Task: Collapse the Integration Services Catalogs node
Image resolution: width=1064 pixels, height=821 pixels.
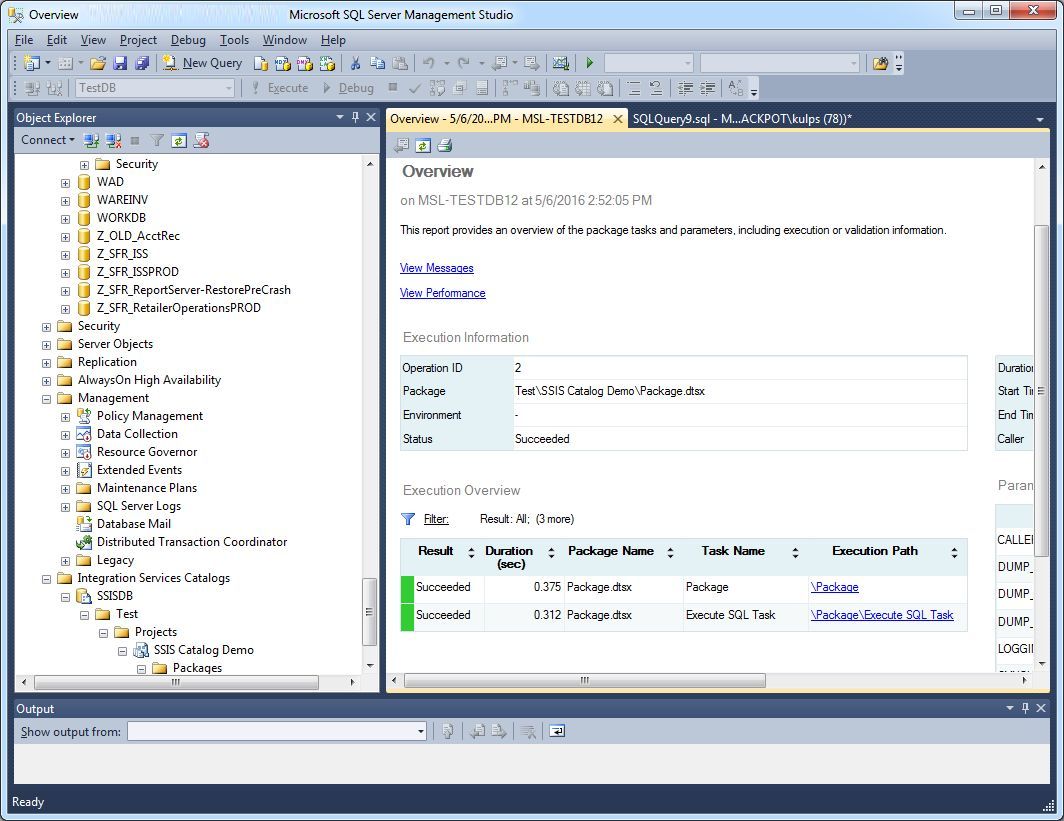Action: pos(46,578)
